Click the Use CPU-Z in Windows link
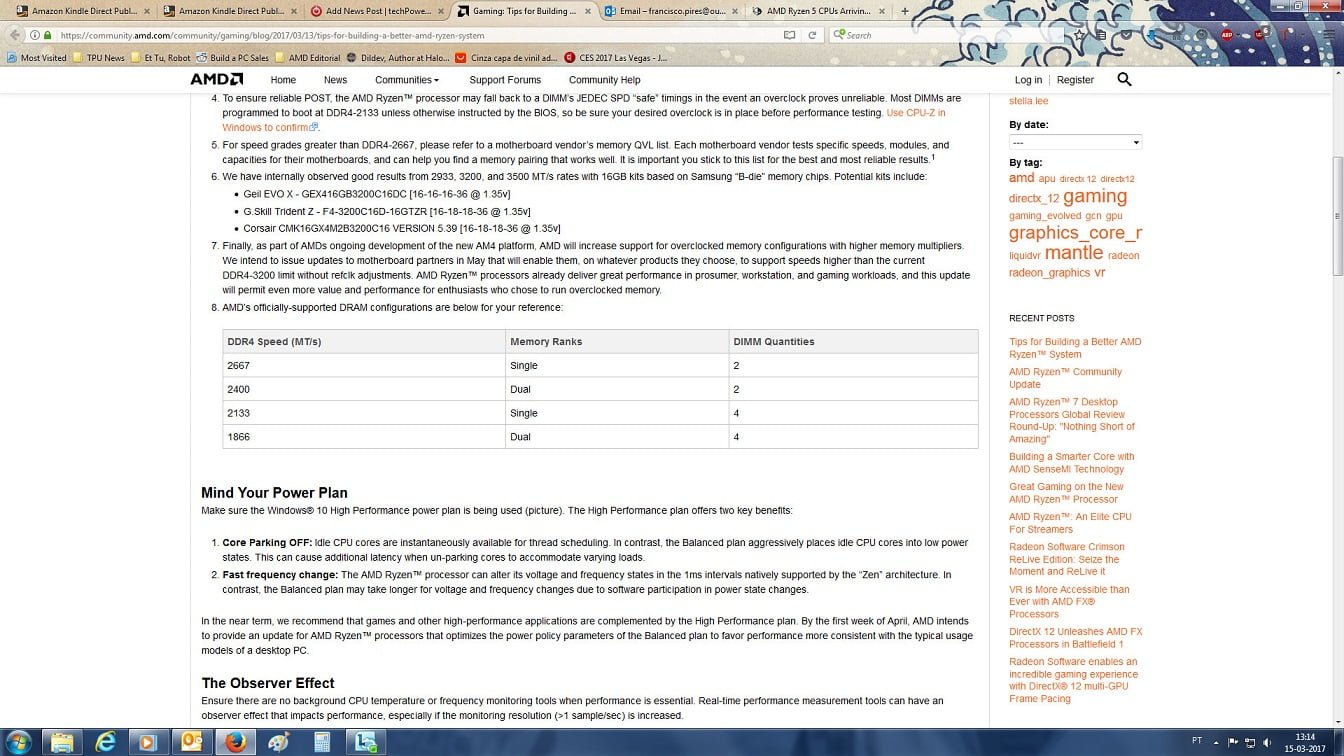The height and width of the screenshot is (756, 1344). (x=915, y=113)
